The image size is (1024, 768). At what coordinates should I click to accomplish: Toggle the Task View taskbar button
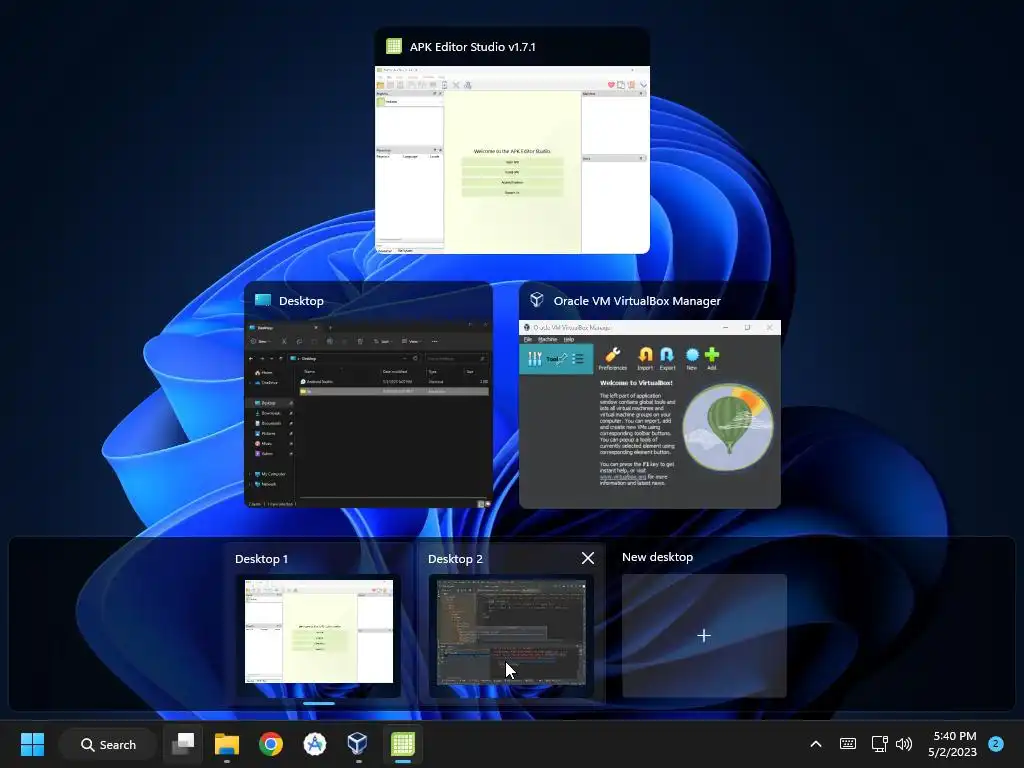pos(183,744)
